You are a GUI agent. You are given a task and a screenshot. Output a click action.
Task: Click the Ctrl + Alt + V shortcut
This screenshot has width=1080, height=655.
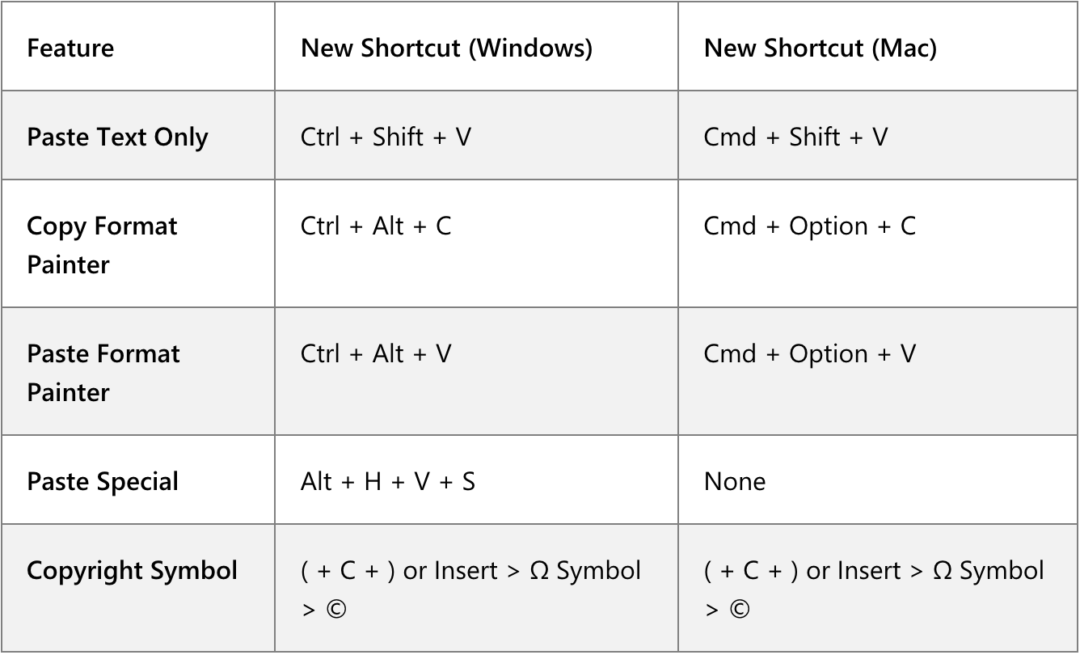point(375,354)
